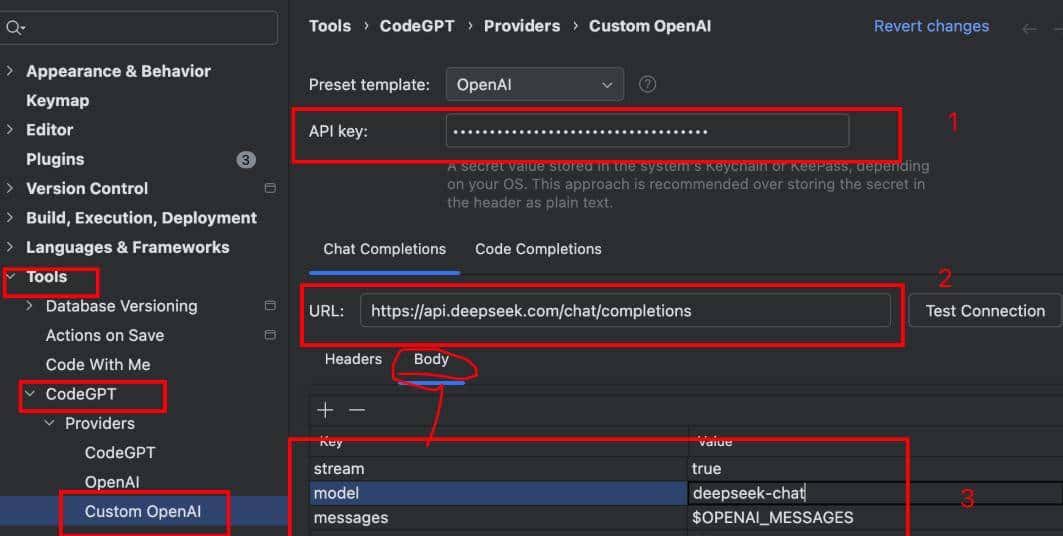Focus the API key field
The height and width of the screenshot is (536, 1063).
tap(647, 131)
